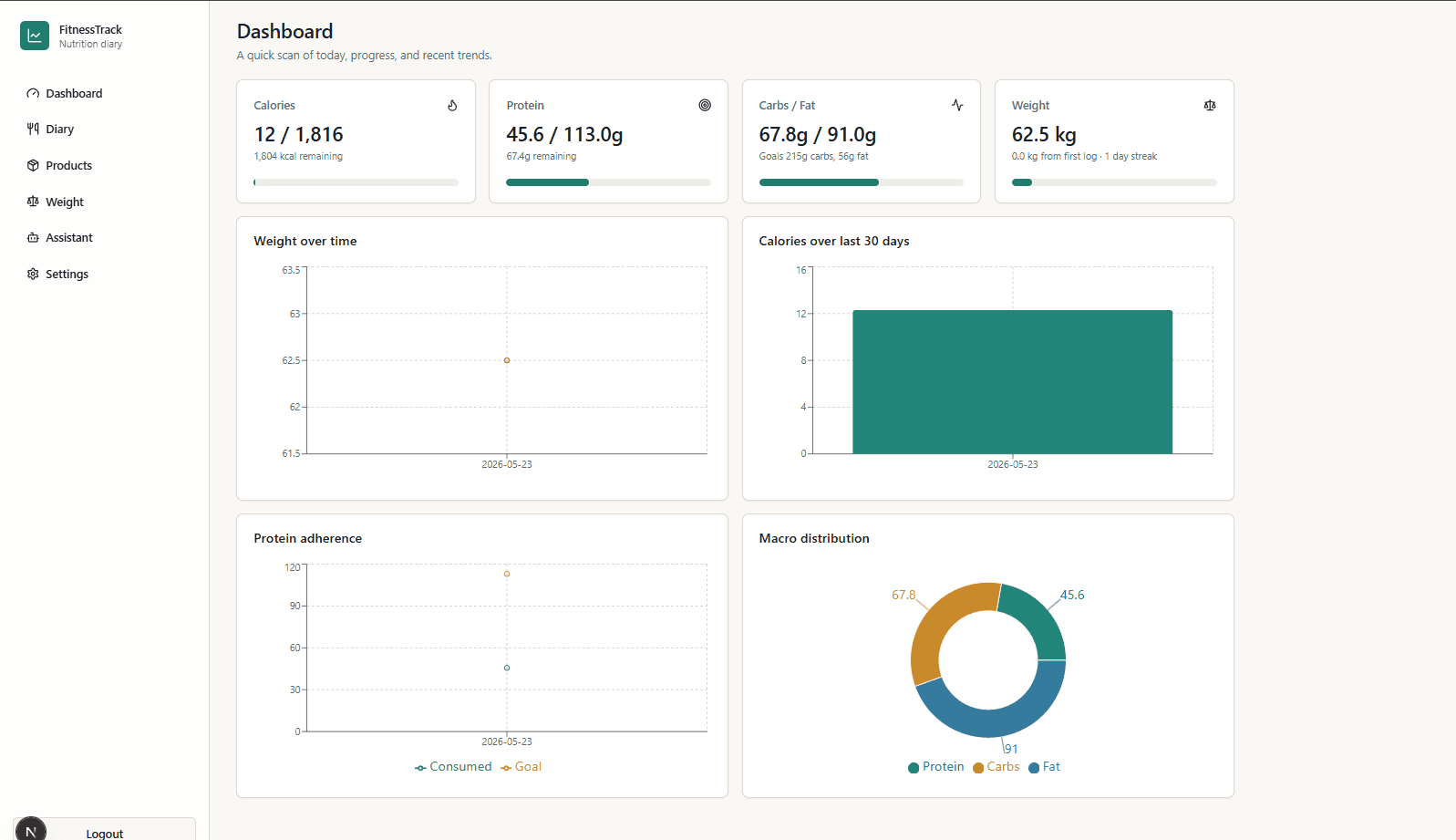This screenshot has height=840, width=1456.
Task: Click '0.0 kg from first log · 1 day streak'
Action: pyautogui.click(x=1084, y=157)
